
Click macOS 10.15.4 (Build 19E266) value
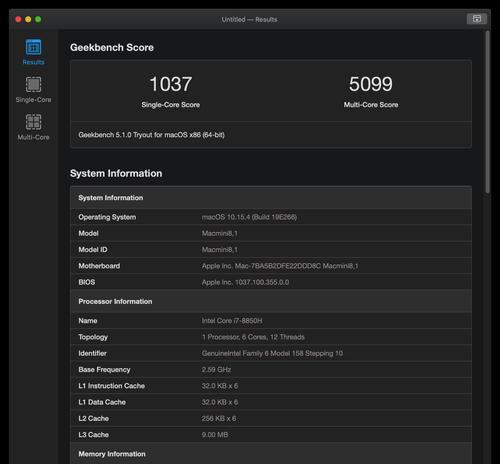249,217
